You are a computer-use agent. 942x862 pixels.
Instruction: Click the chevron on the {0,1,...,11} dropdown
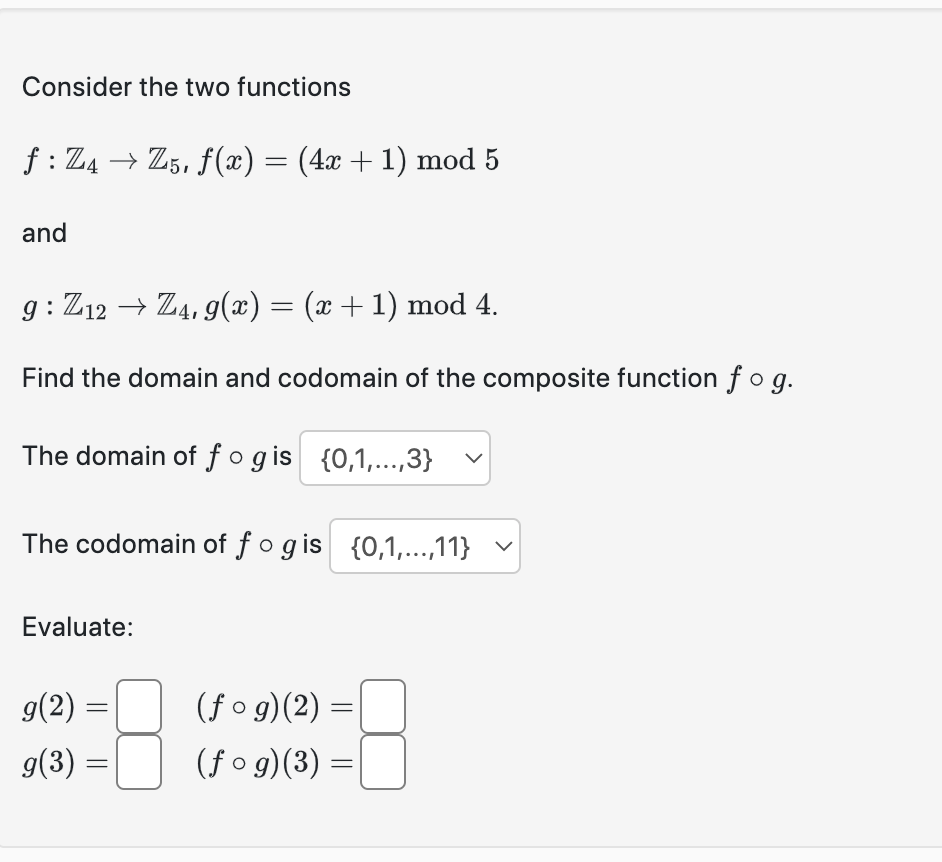[x=502, y=546]
